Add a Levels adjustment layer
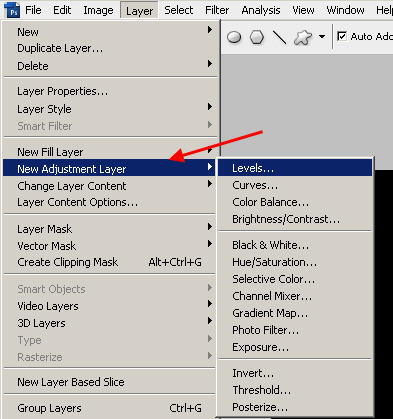This screenshot has width=393, height=419. point(295,168)
